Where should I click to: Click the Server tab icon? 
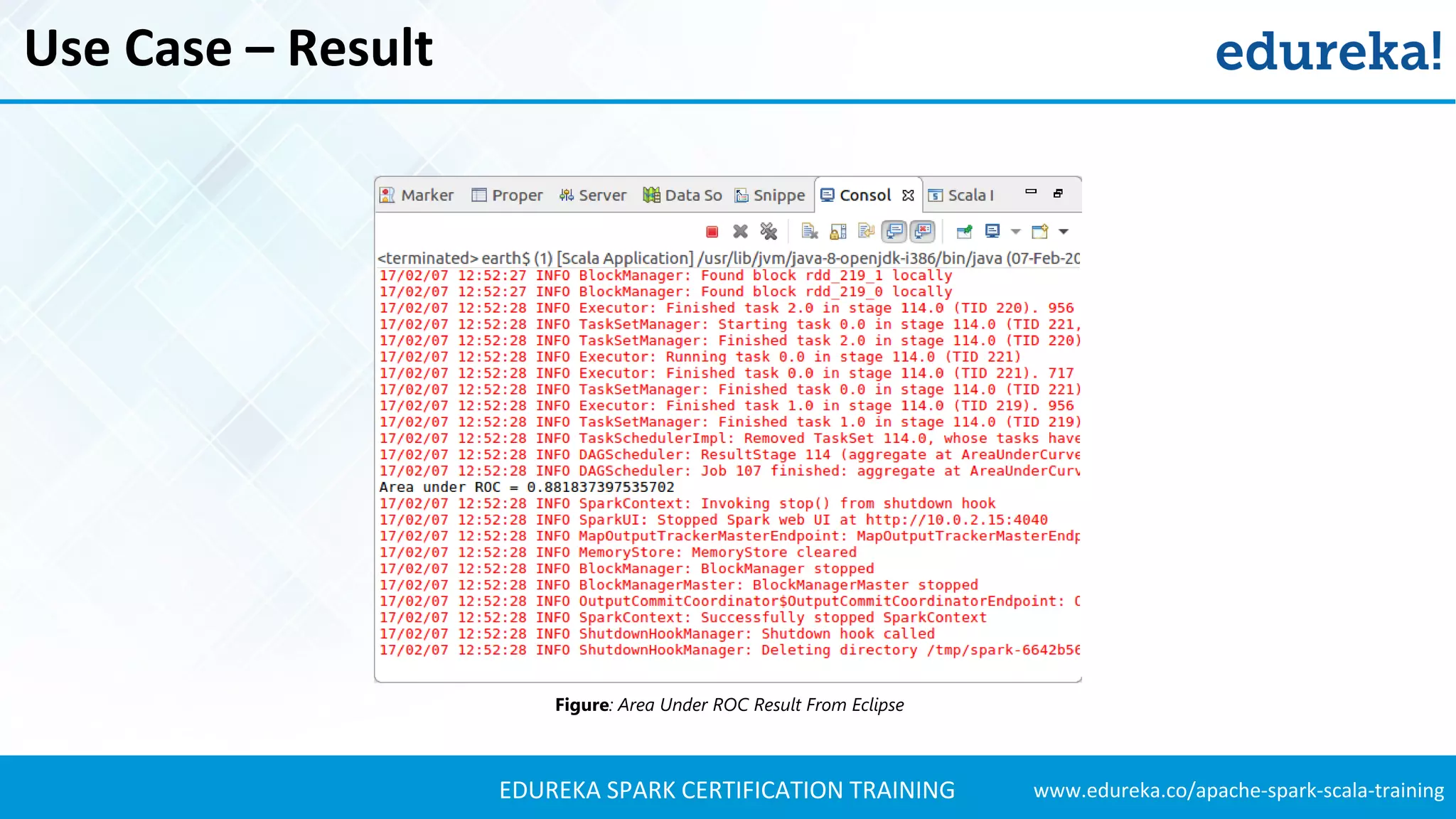pyautogui.click(x=567, y=196)
